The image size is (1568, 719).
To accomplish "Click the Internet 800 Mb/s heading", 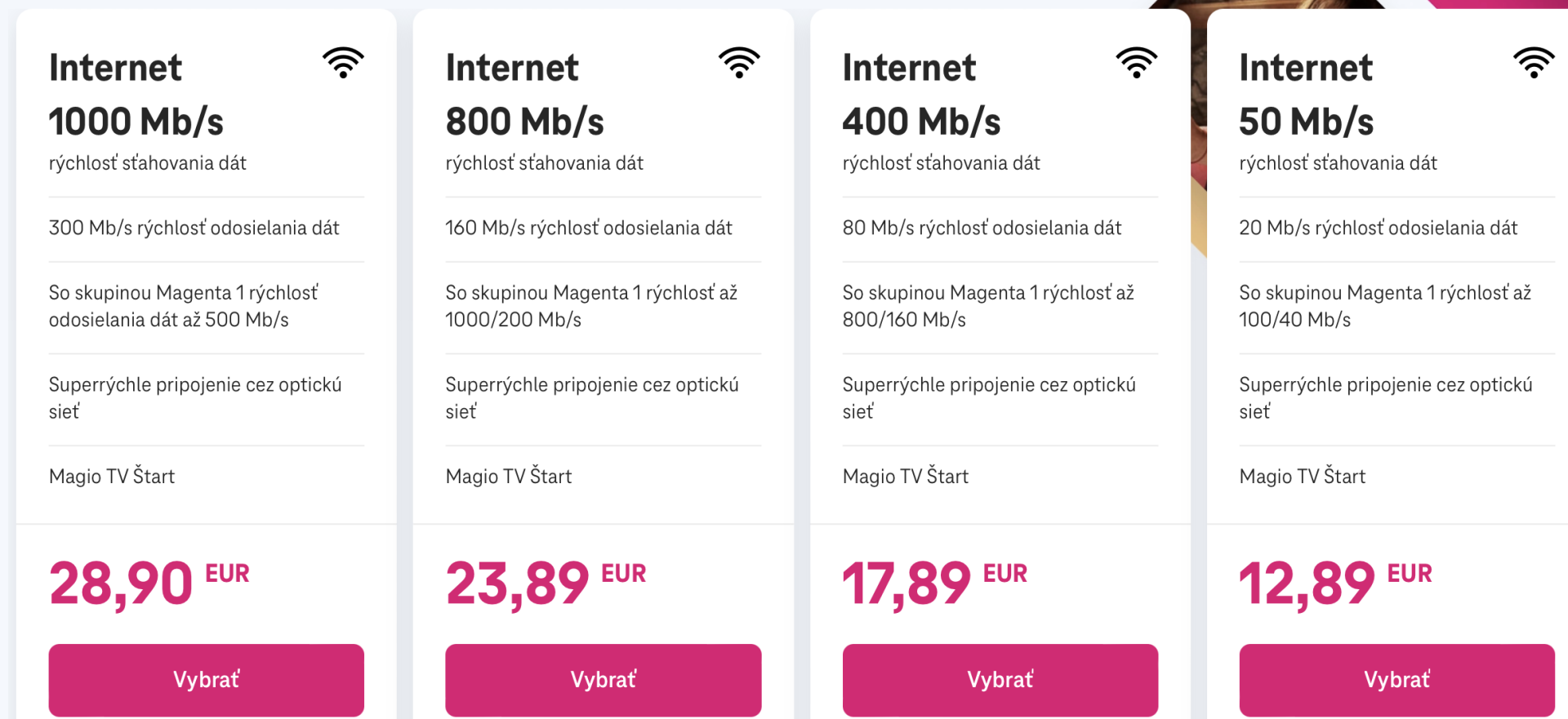I will coord(524,94).
